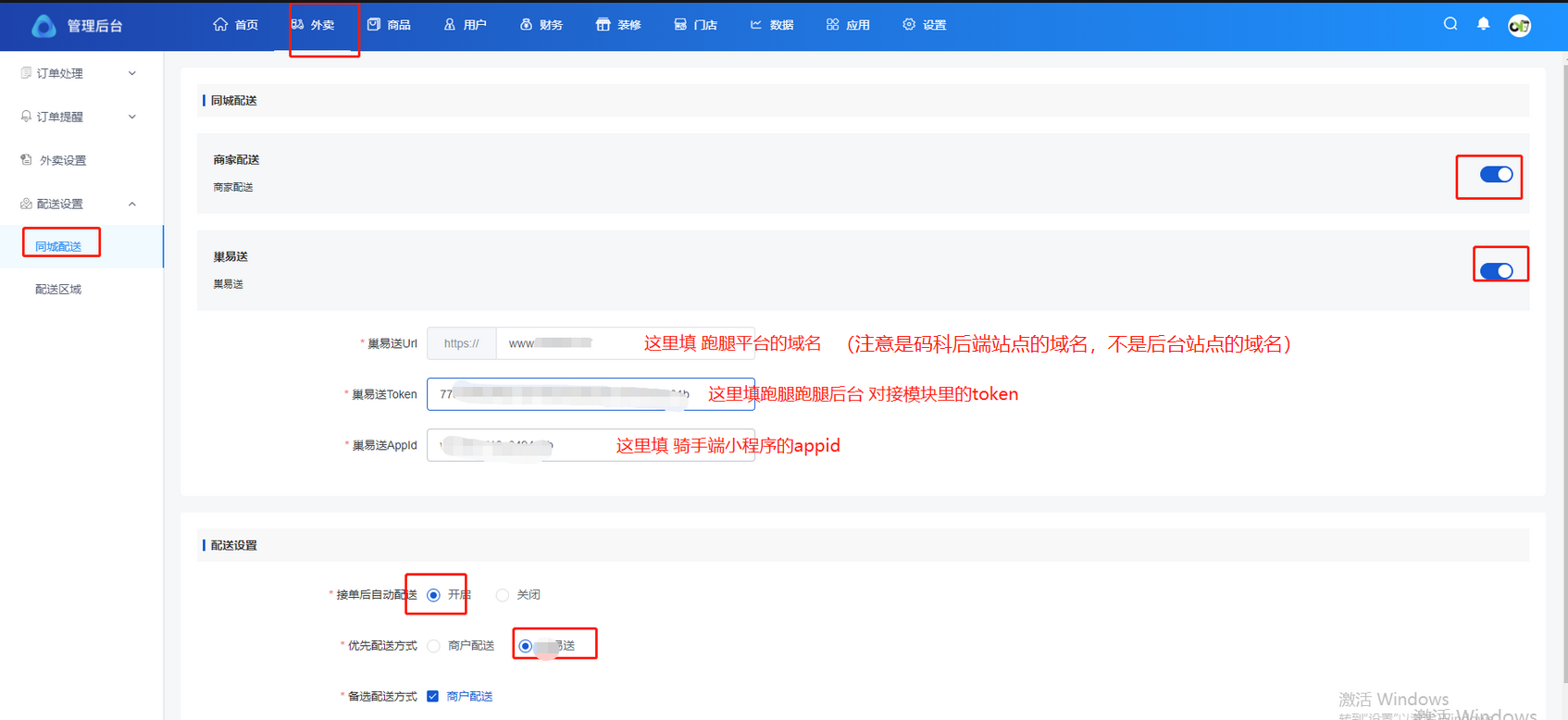Viewport: 1568px width, 720px height.
Task: Click the 订单处理 sidebar icon
Action: pos(26,72)
